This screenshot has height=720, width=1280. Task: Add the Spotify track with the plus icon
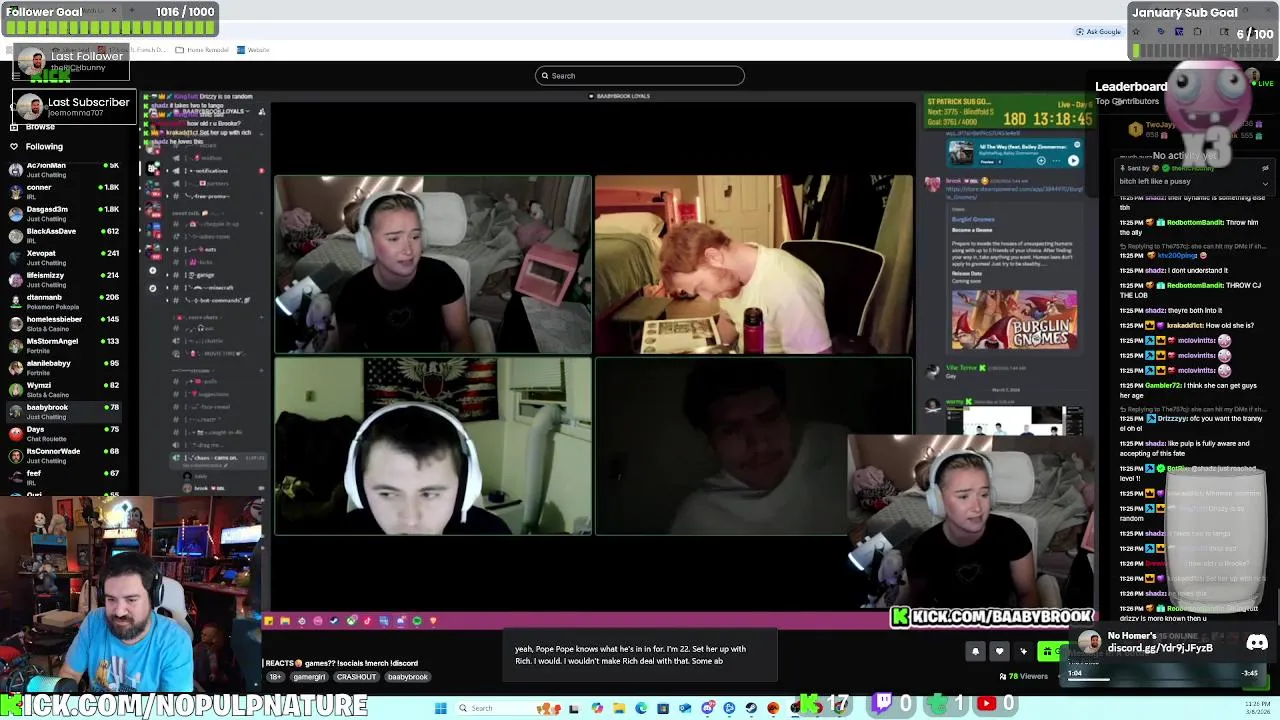(1041, 160)
